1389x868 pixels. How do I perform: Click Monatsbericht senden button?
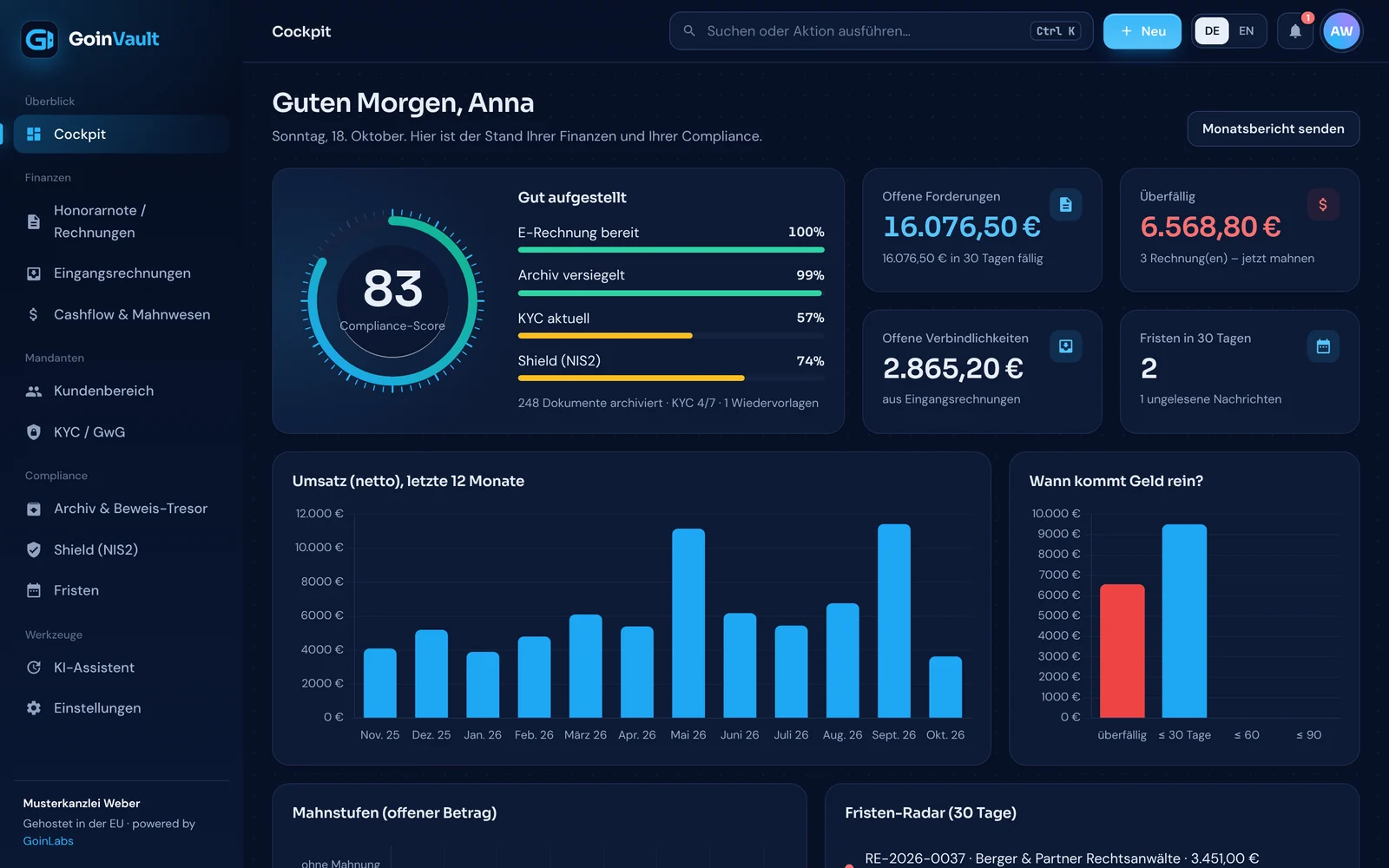(1273, 128)
